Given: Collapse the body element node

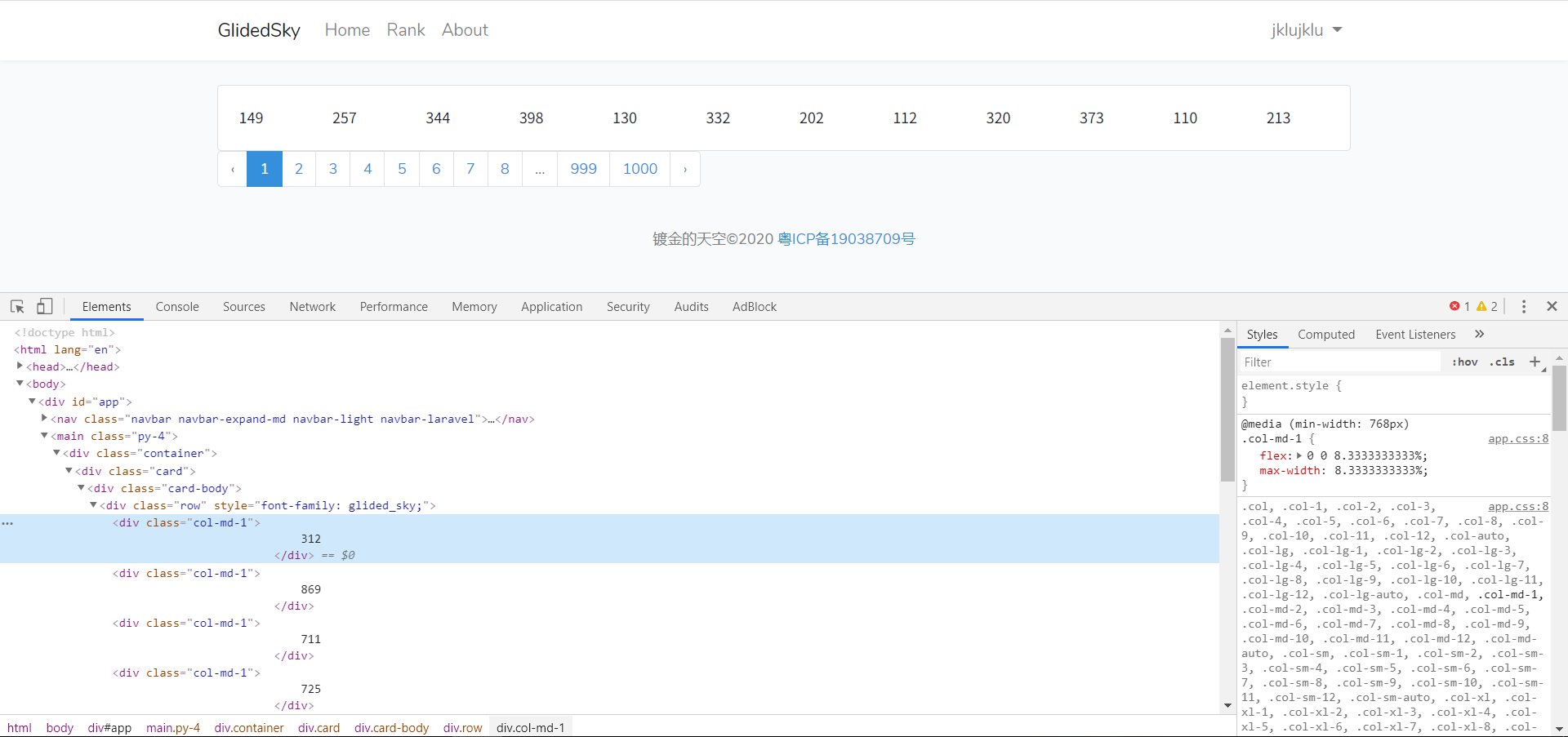Looking at the screenshot, I should tap(20, 384).
